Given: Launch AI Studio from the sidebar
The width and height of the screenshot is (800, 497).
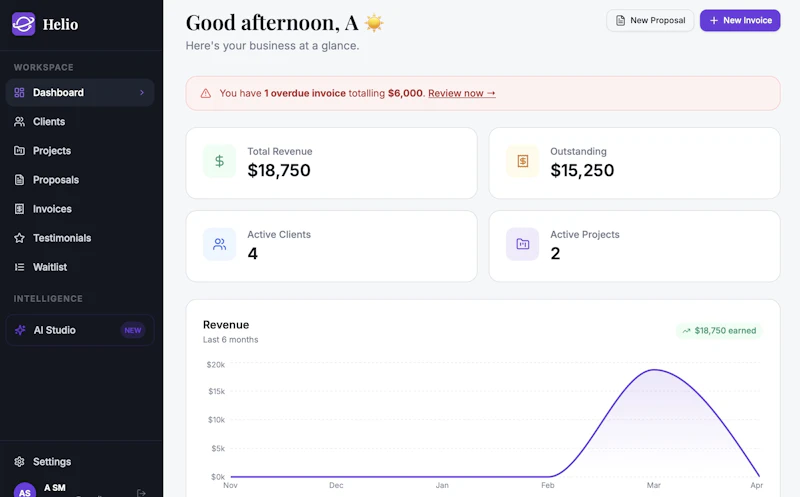Looking at the screenshot, I should tap(80, 330).
